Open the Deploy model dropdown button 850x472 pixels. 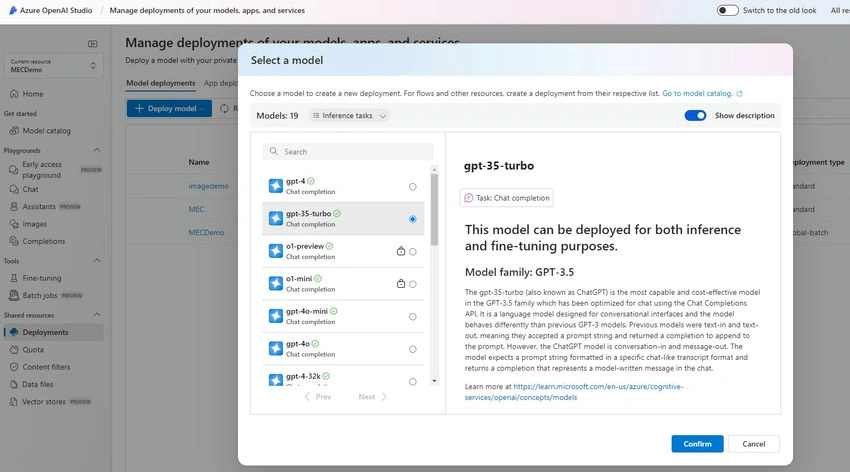(x=169, y=108)
